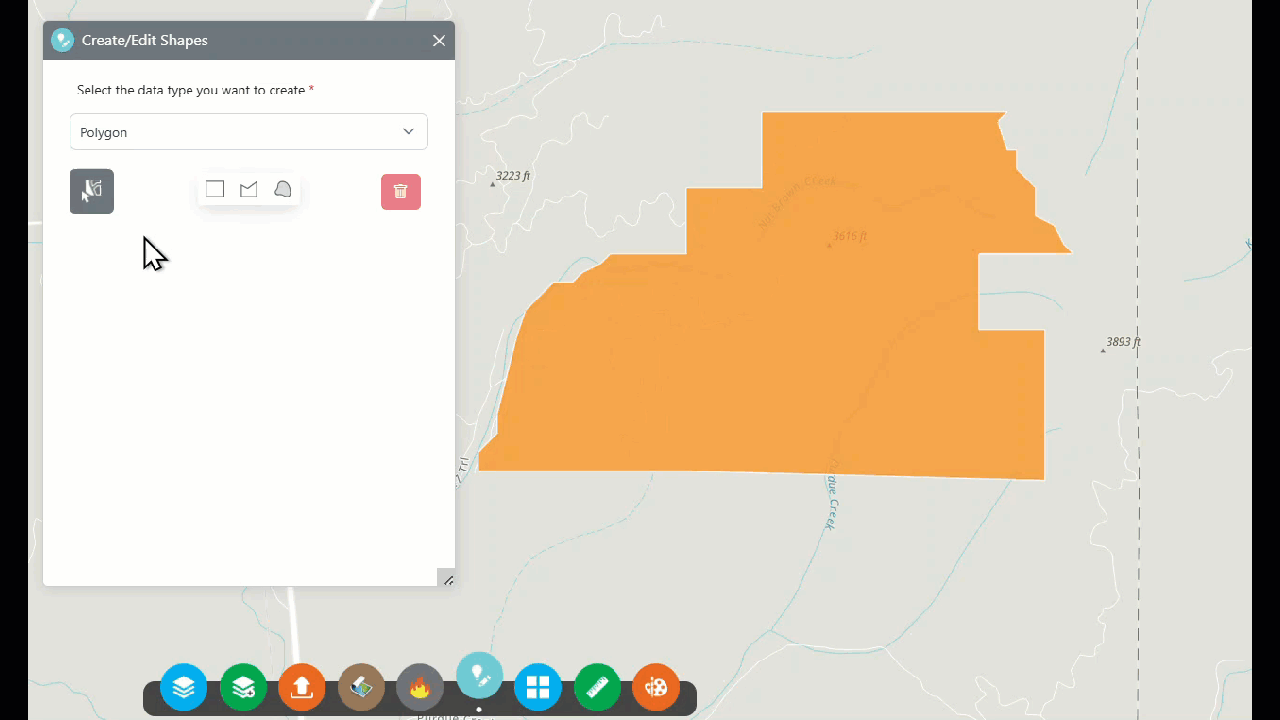Open the blue layers stack tool
The image size is (1280, 720).
pyautogui.click(x=184, y=687)
